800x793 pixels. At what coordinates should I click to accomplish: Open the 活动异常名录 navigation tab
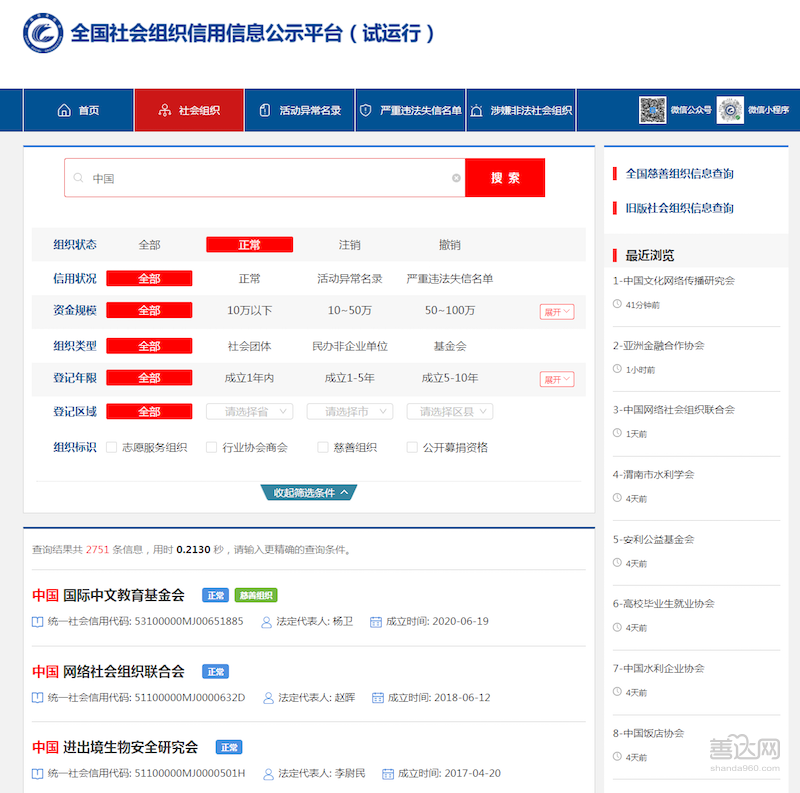[x=299, y=111]
